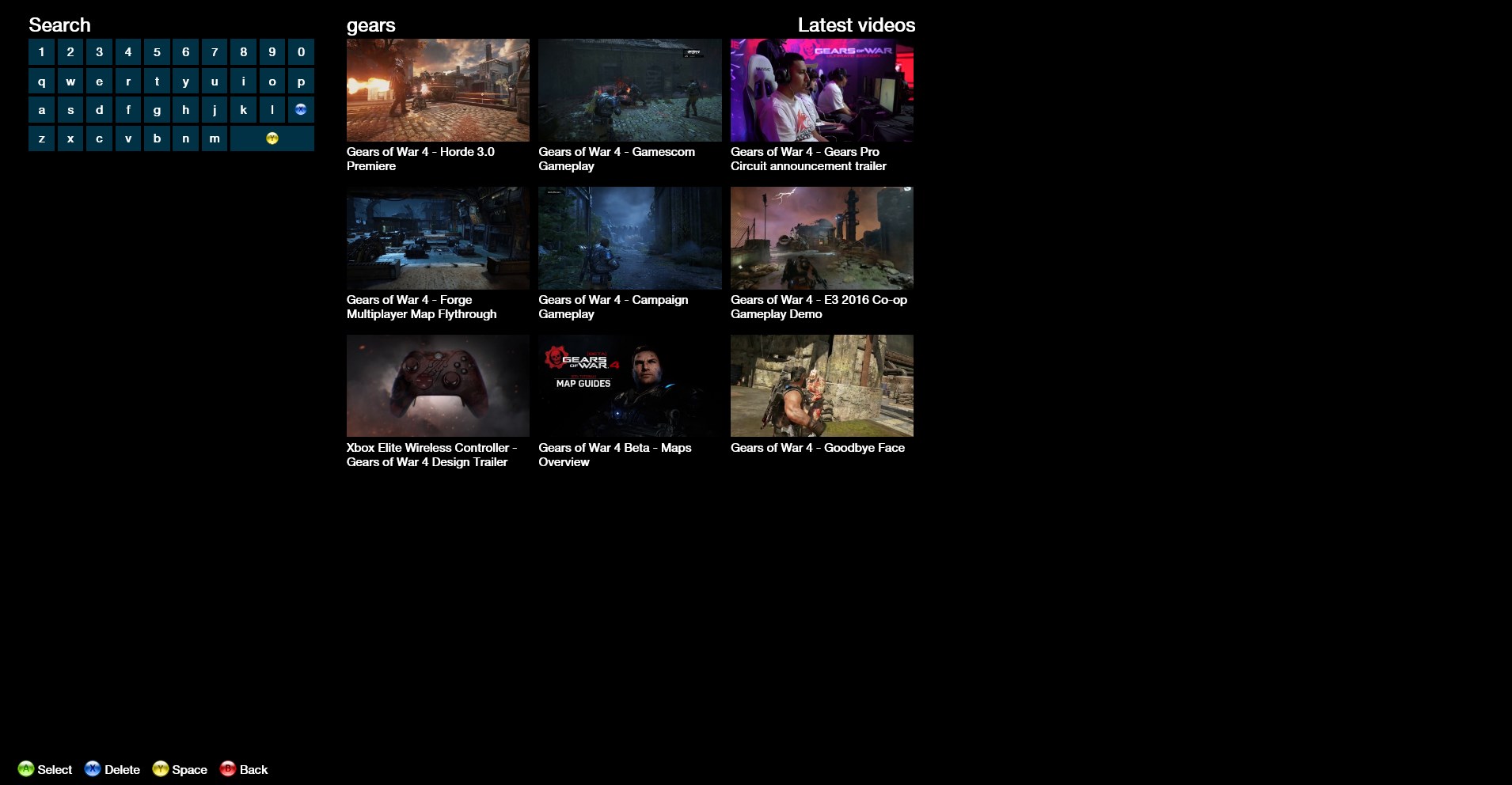Open the Gamescom Gameplay video thumbnail
1512x785 pixels.
click(x=630, y=90)
